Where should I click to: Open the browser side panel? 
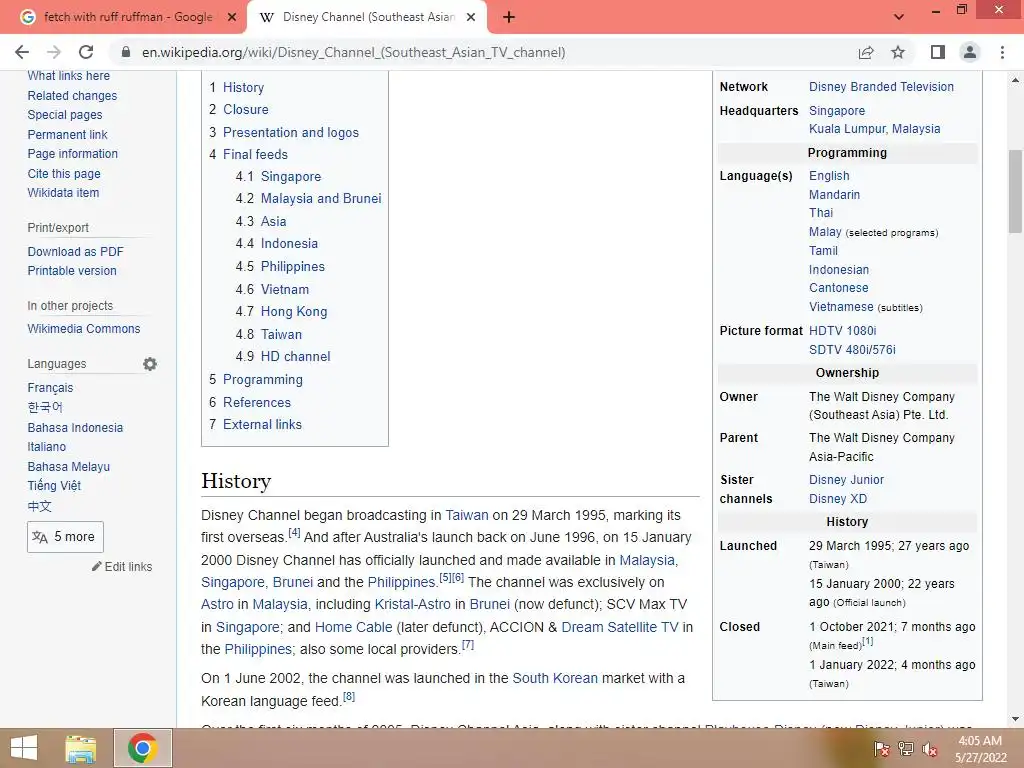coord(938,52)
